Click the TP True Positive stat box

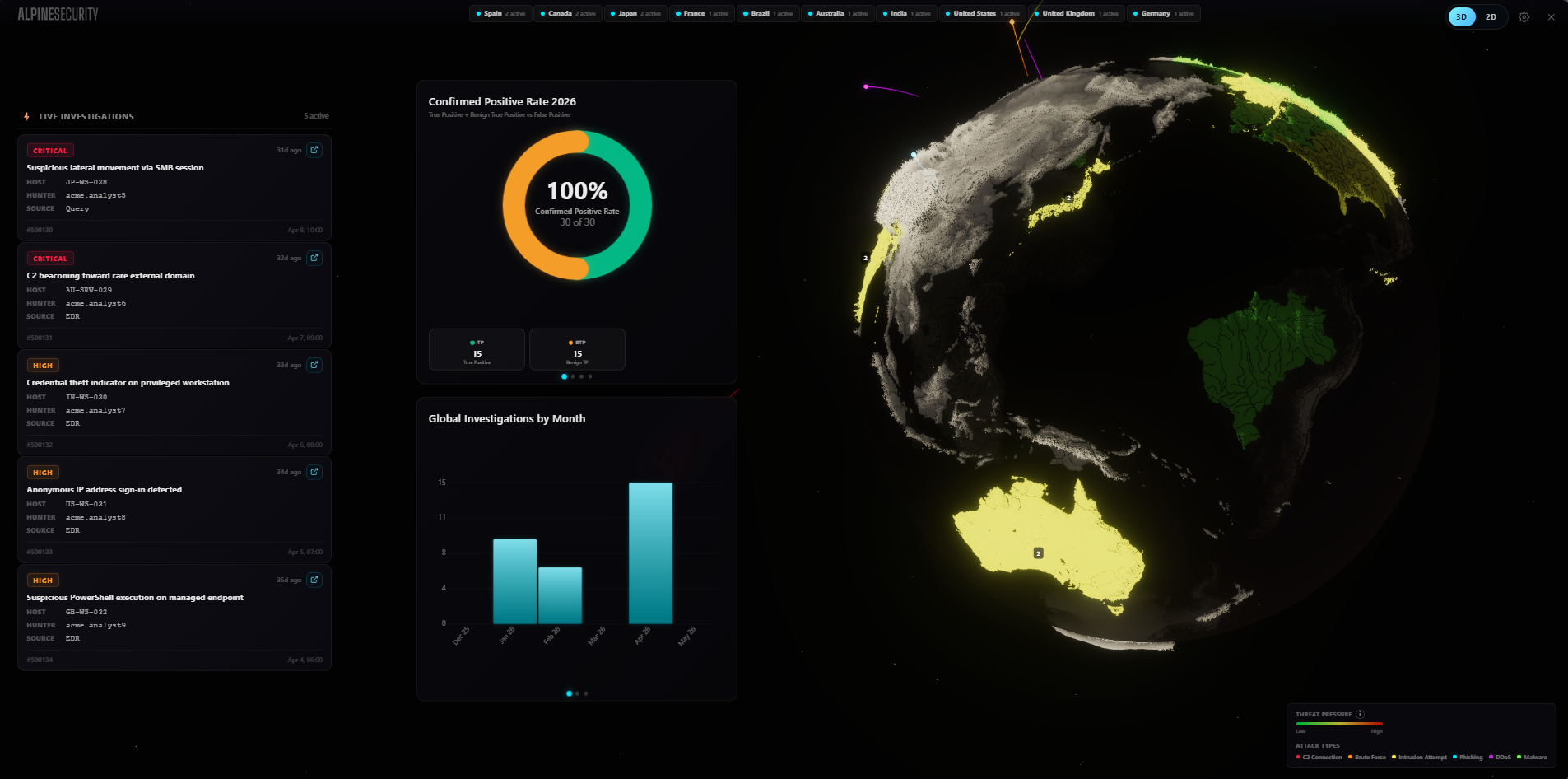[x=477, y=350]
